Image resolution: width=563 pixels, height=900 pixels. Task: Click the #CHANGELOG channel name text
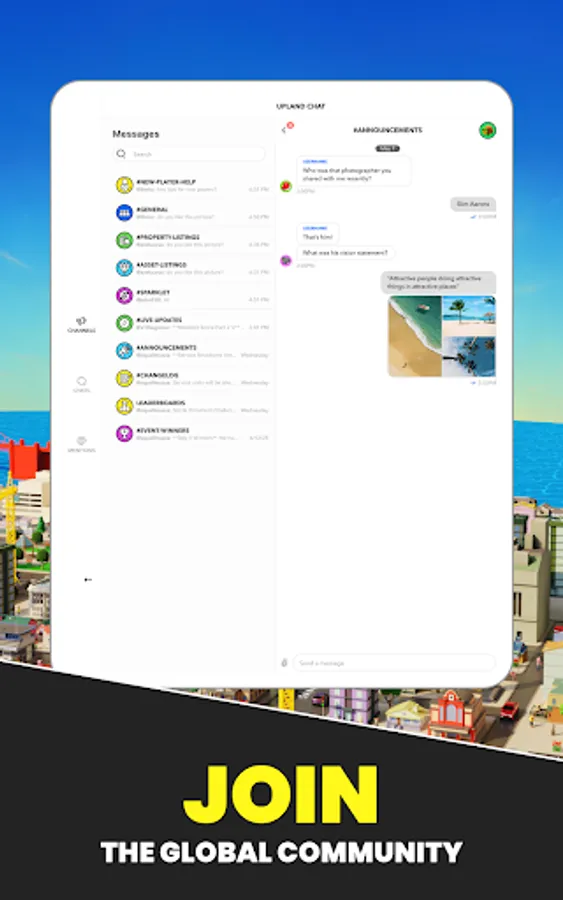point(157,375)
